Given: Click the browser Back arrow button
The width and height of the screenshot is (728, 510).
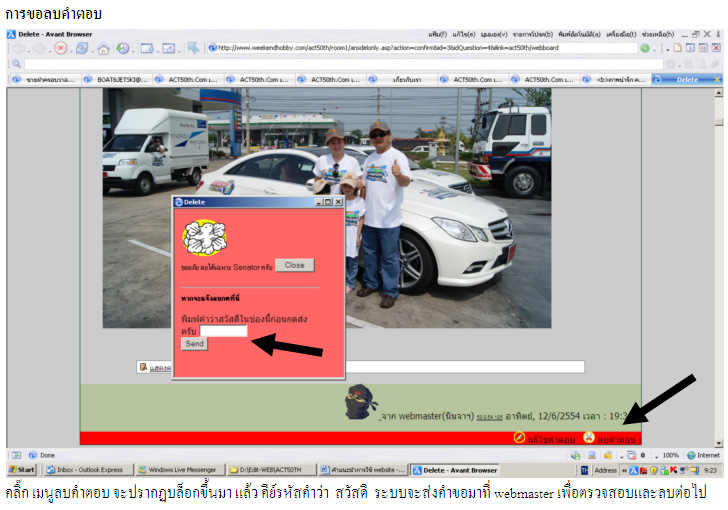Looking at the screenshot, I should pos(17,48).
